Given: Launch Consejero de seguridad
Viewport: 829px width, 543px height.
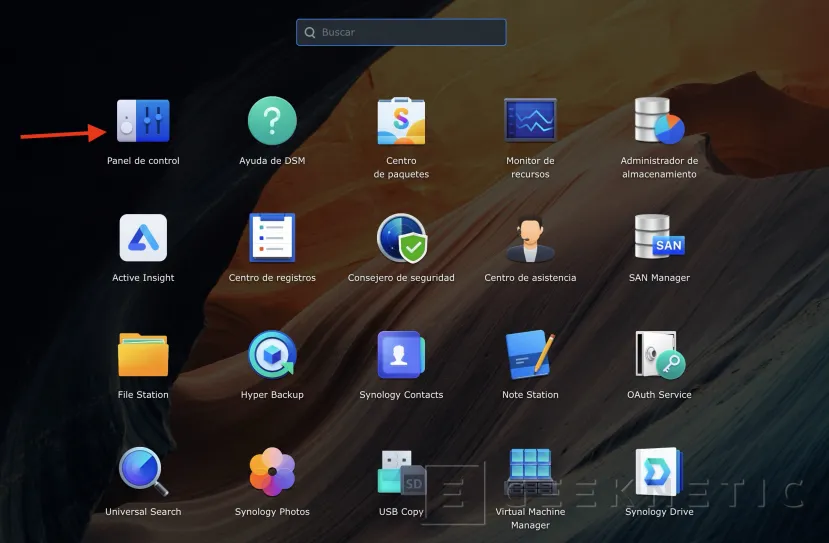Looking at the screenshot, I should pyautogui.click(x=401, y=238).
